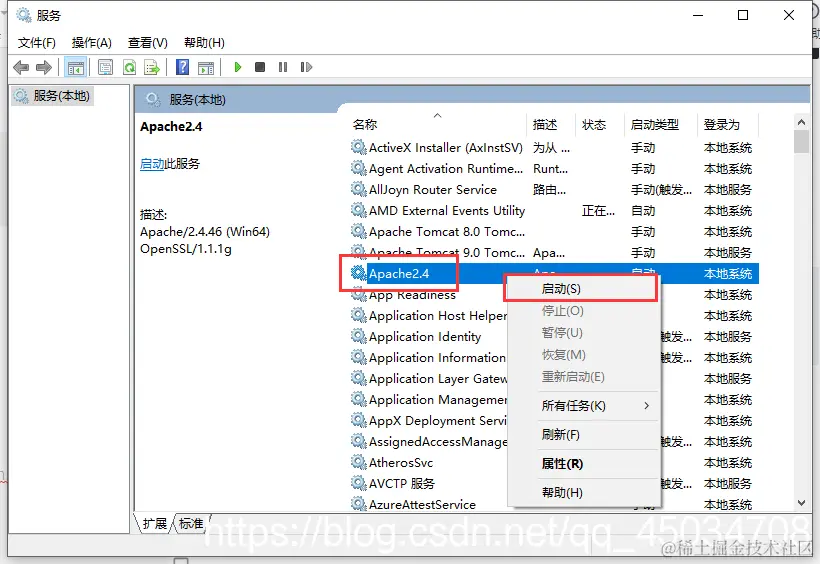Click the Restart service toolbar icon
Viewport: 820px width, 564px height.
(306, 67)
